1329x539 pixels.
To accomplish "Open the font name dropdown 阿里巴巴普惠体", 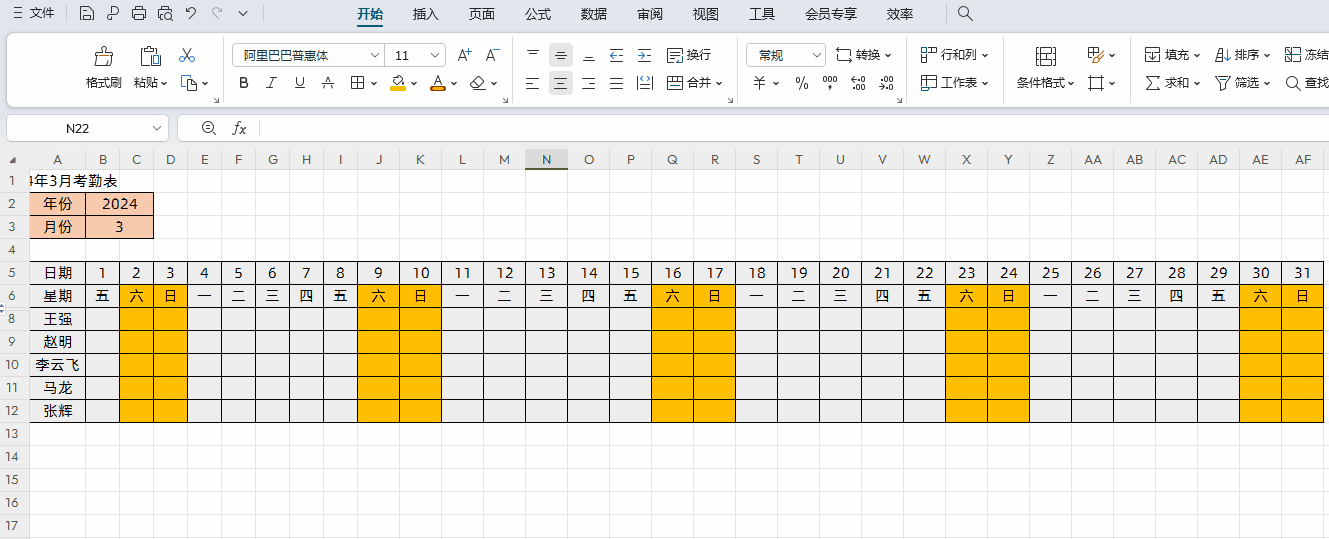I will (x=375, y=55).
